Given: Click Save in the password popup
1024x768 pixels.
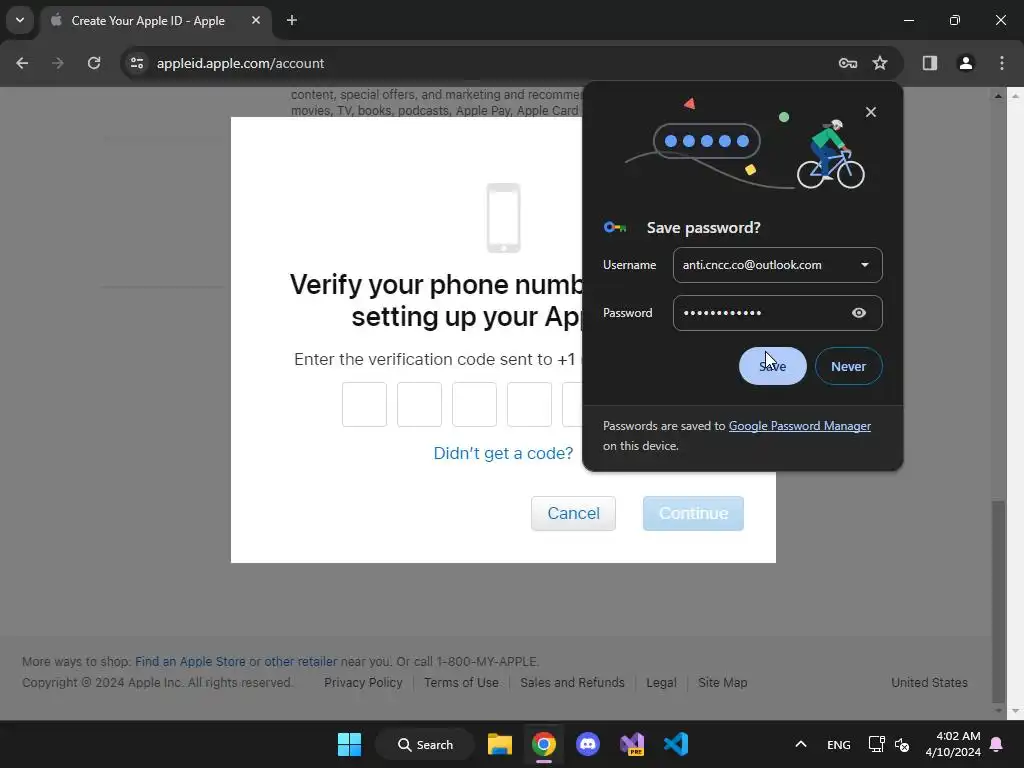Looking at the screenshot, I should coord(773,366).
